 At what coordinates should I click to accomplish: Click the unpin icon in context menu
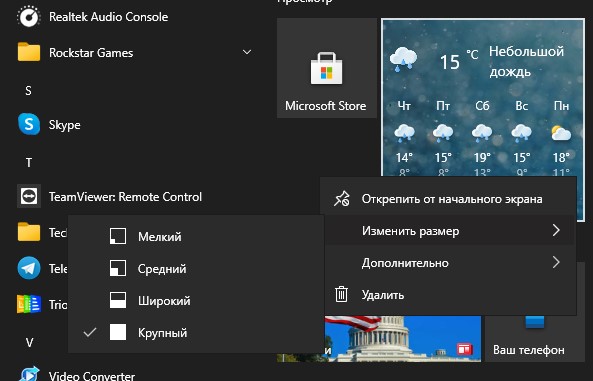(x=342, y=199)
